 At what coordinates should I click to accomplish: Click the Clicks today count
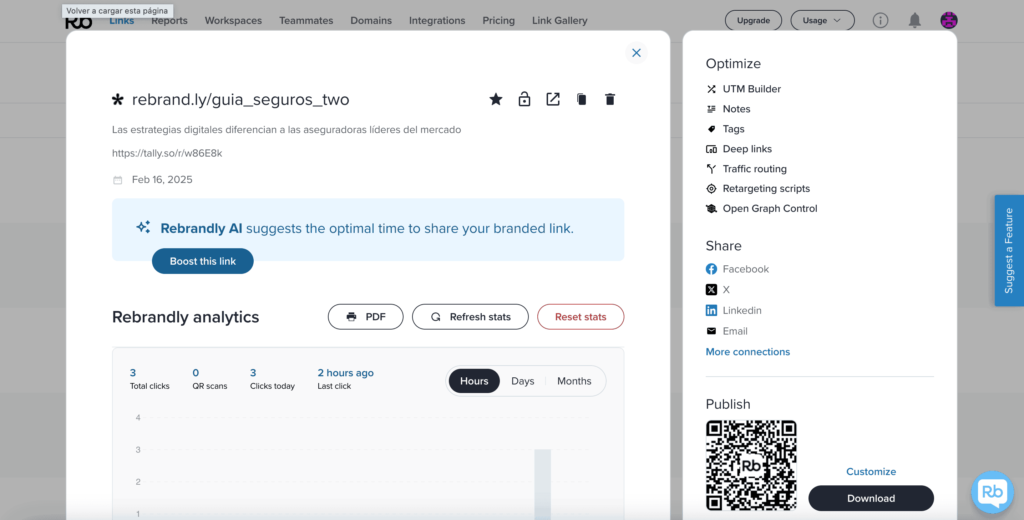tap(253, 373)
